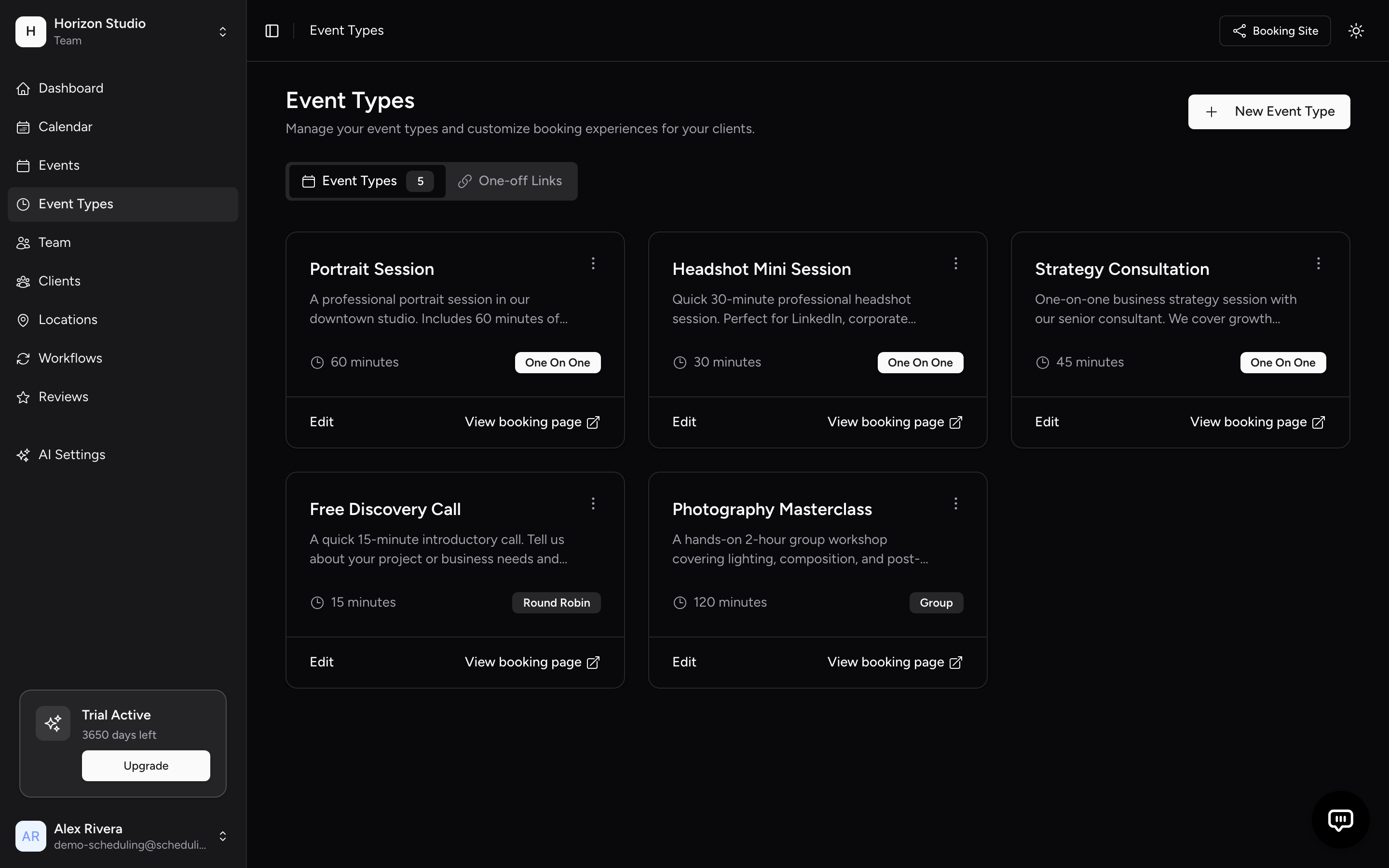The width and height of the screenshot is (1389, 868).
Task: Click the One On One badge on Headshot Mini Session
Action: pyautogui.click(x=920, y=363)
